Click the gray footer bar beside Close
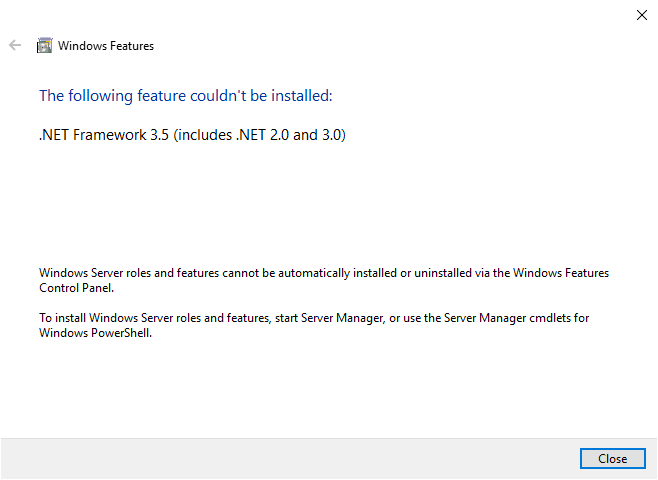Viewport: 658px width, 480px height. 290,459
